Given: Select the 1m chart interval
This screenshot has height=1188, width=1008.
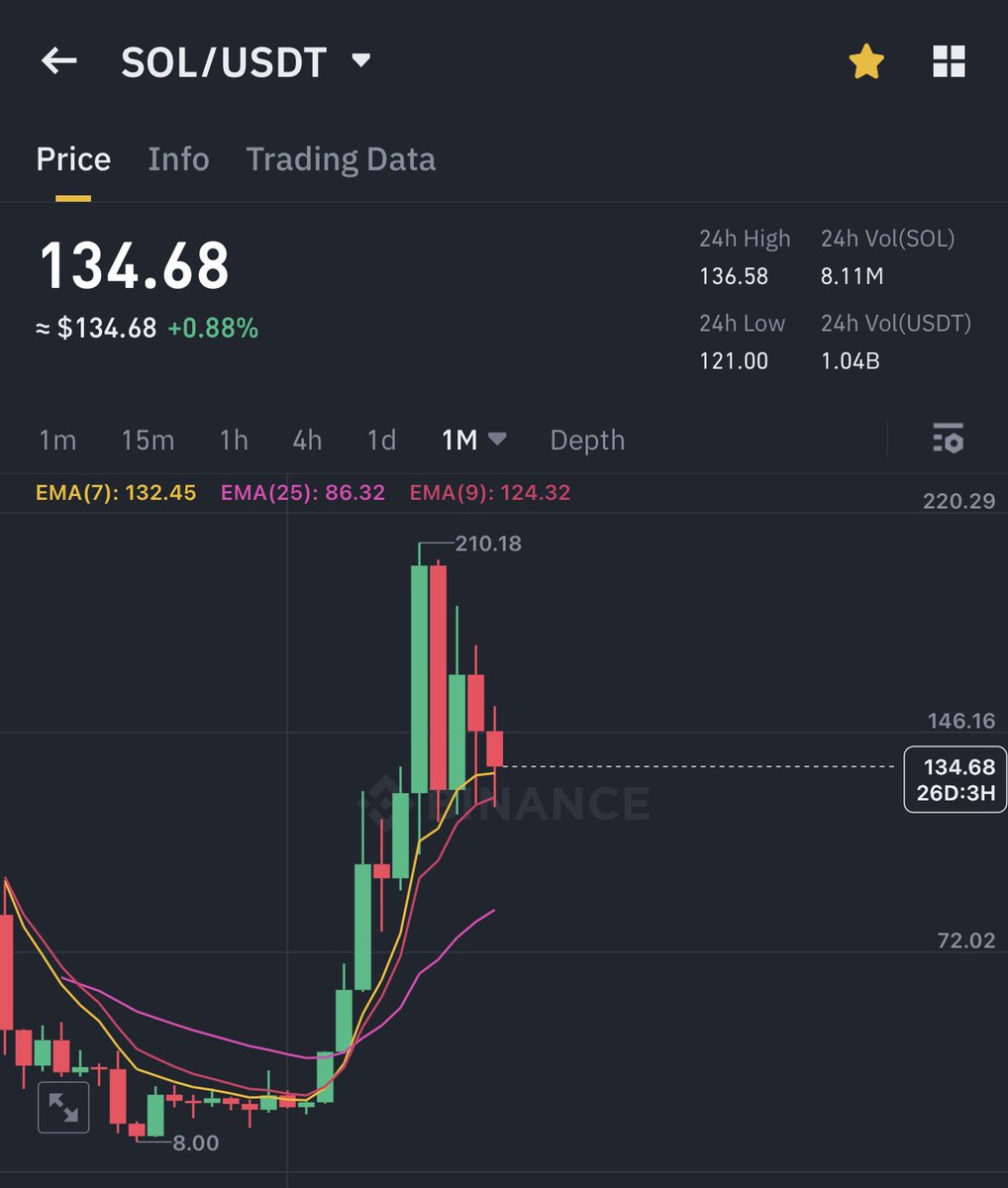Looking at the screenshot, I should [57, 440].
